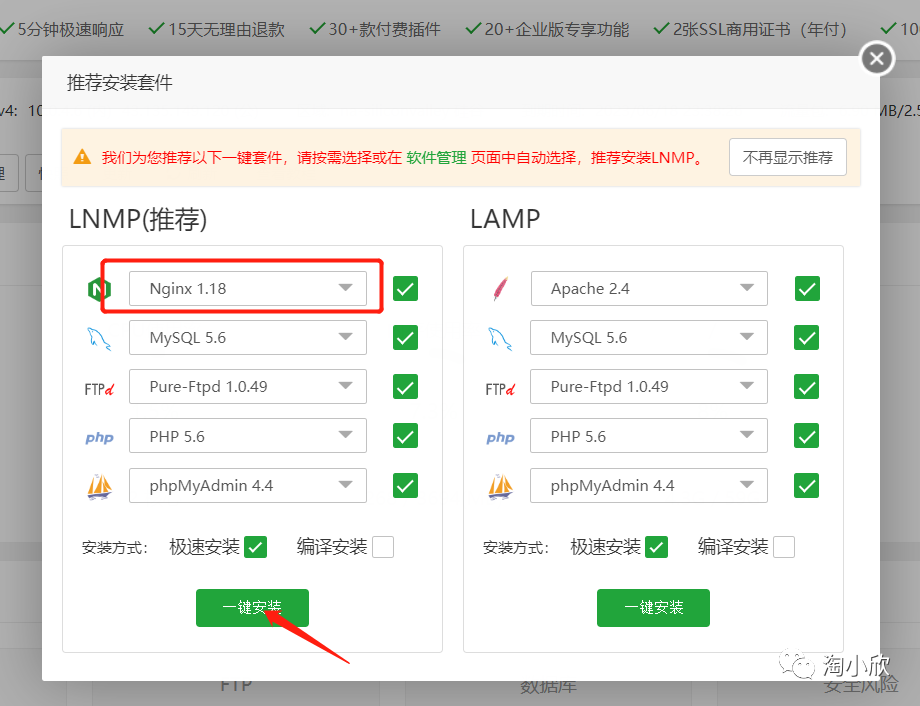Uncheck the Apache 2.4 checkbox
This screenshot has height=706, width=920.
(807, 289)
